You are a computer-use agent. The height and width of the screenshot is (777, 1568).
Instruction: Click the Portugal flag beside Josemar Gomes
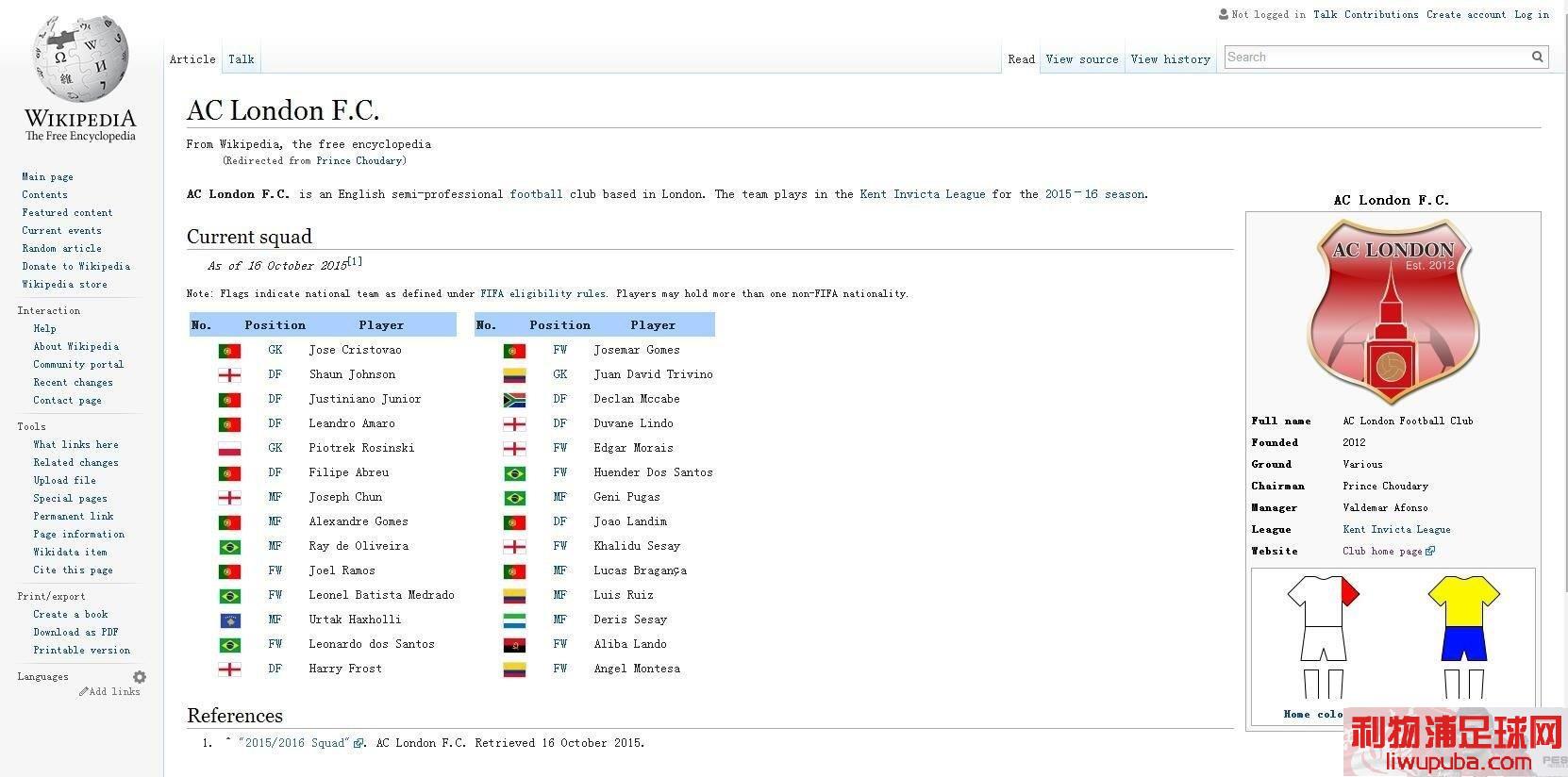tap(514, 351)
